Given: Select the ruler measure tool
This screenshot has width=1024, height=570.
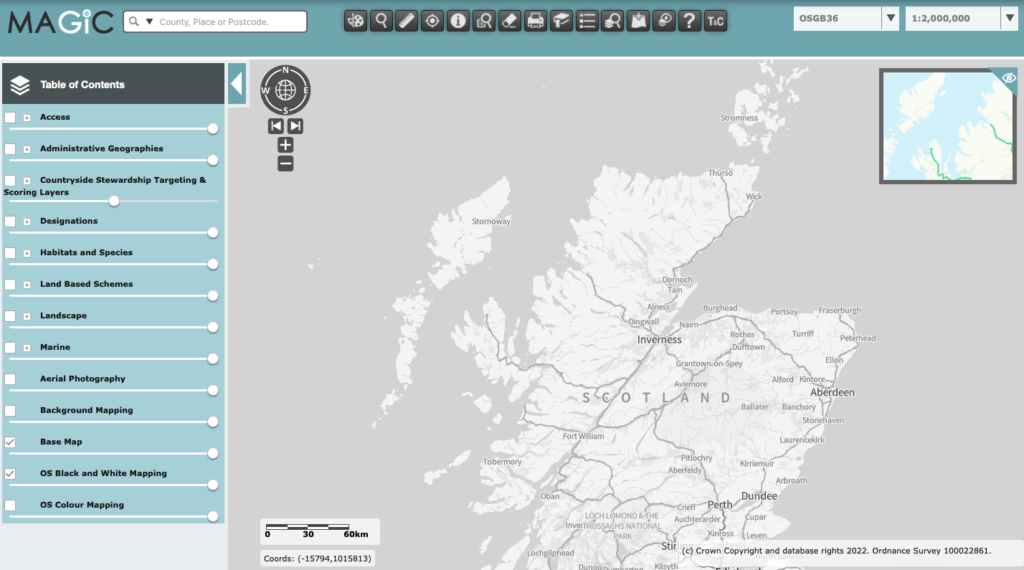Looking at the screenshot, I should (406, 21).
